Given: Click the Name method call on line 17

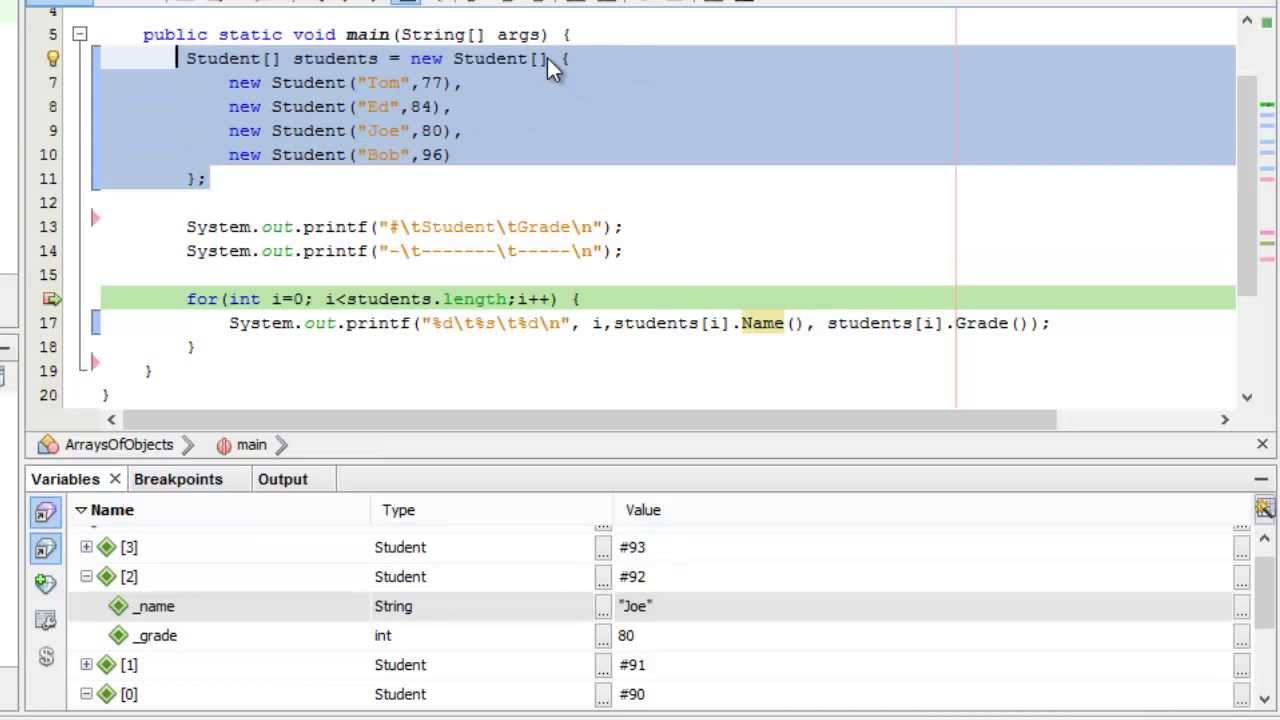Looking at the screenshot, I should pyautogui.click(x=762, y=323).
